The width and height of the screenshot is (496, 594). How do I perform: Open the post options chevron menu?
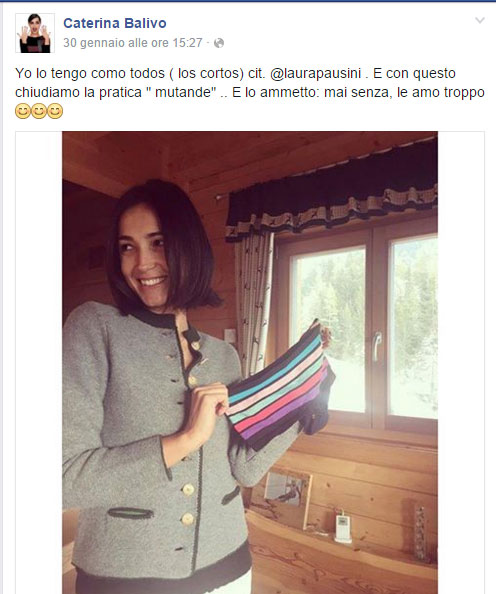pos(480,20)
